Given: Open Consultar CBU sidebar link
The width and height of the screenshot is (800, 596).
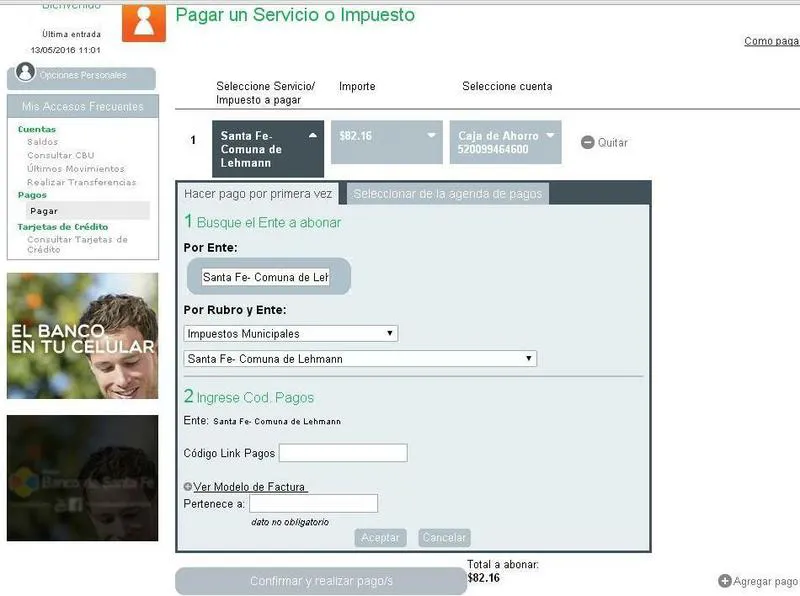Looking at the screenshot, I should 61,156.
